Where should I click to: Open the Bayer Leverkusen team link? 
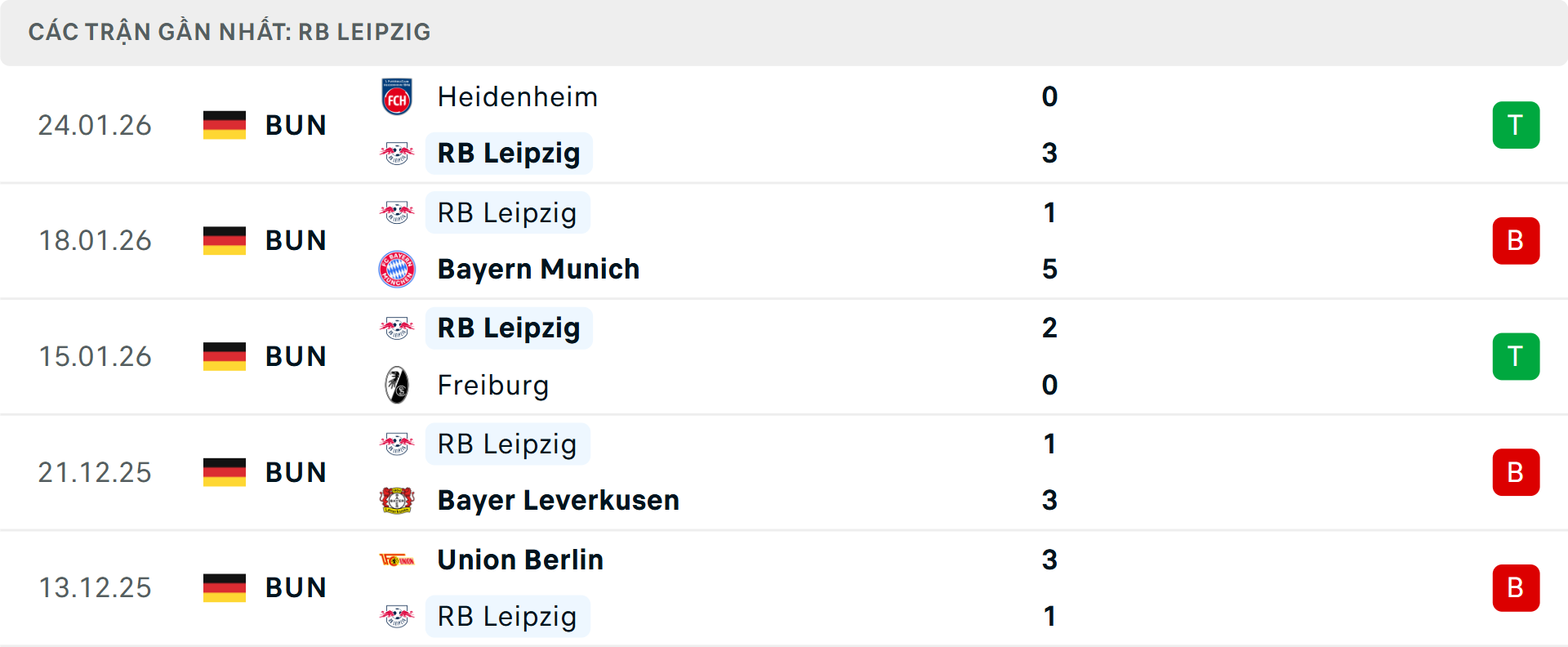558,500
